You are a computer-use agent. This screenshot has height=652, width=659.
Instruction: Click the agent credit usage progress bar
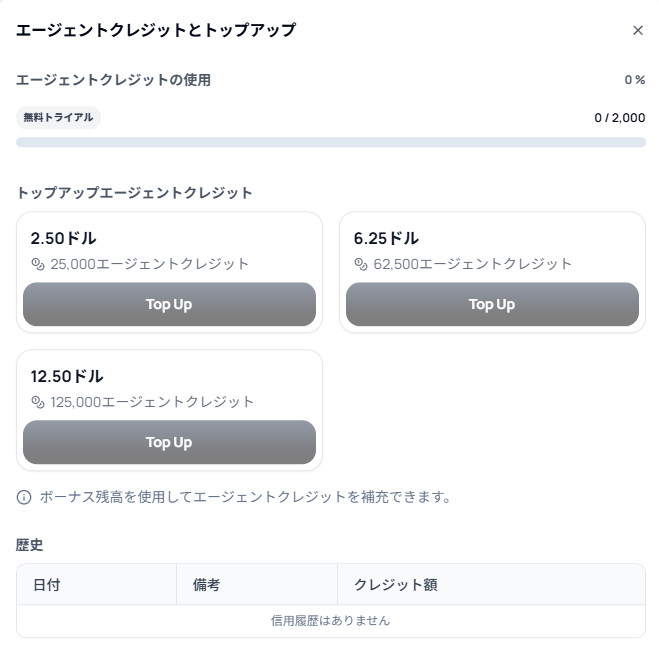point(330,142)
